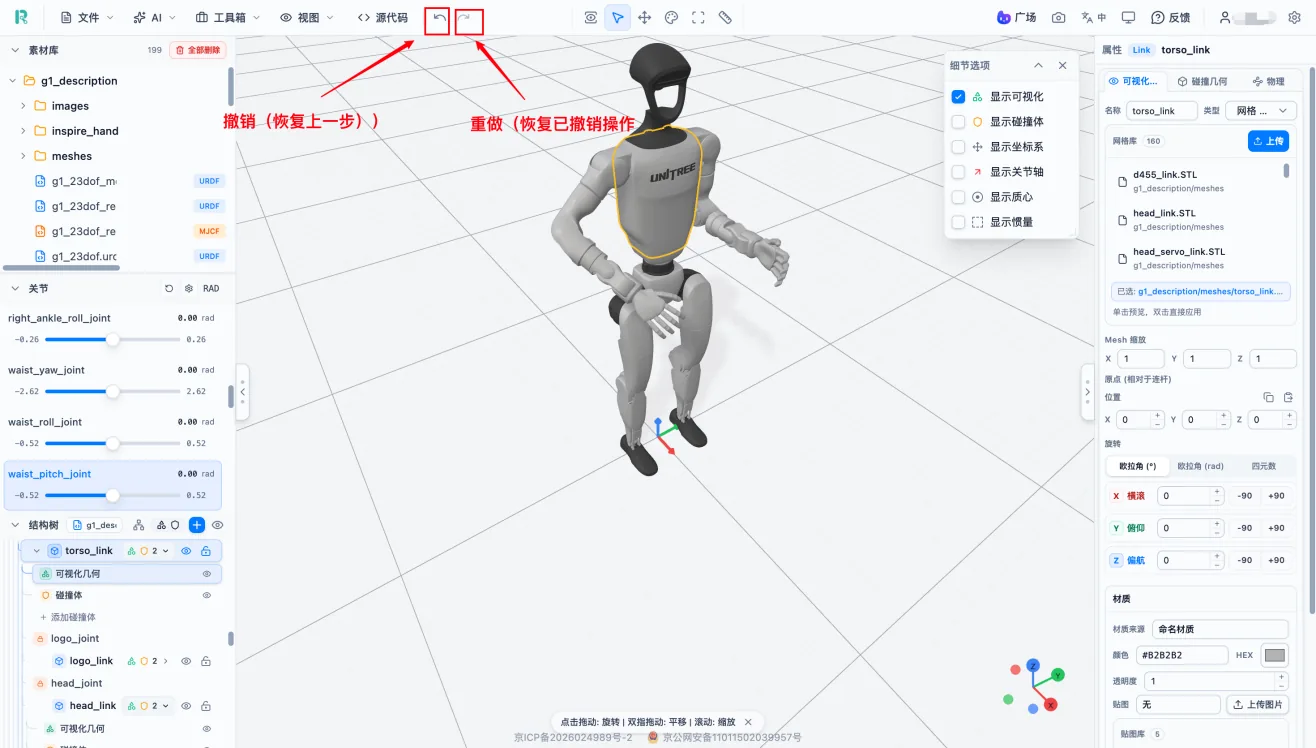Switch to the 物理 tab
1316x748 pixels.
coord(1267,82)
